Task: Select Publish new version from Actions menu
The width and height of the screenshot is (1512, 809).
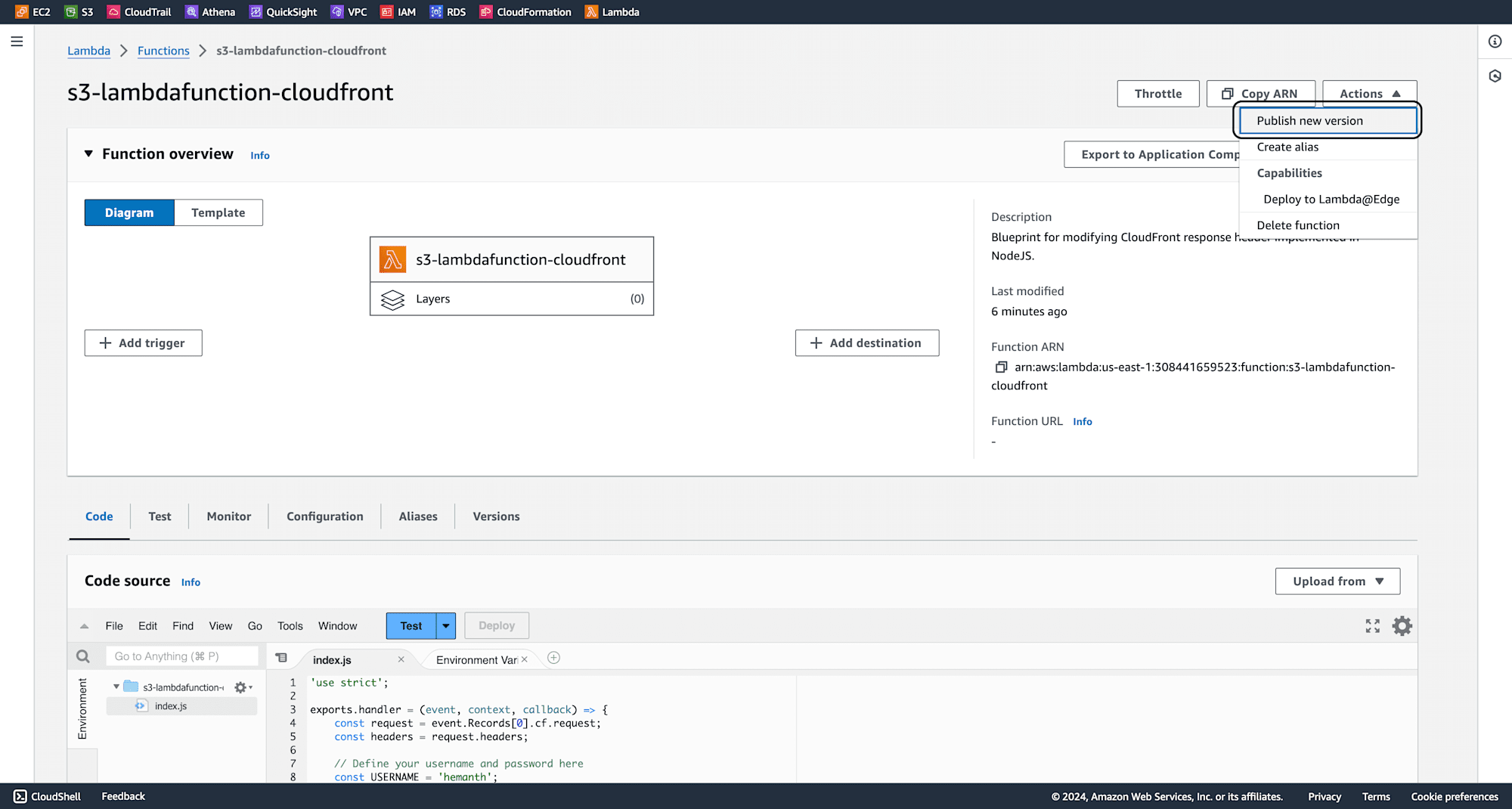Action: click(x=1328, y=121)
